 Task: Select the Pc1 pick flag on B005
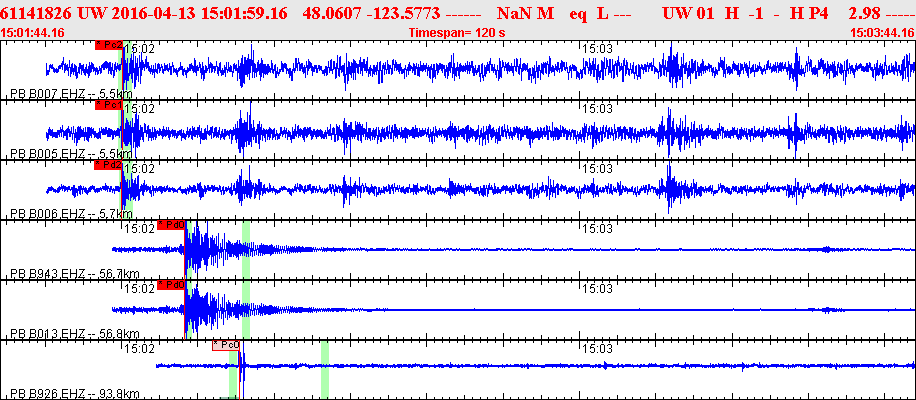[109, 105]
